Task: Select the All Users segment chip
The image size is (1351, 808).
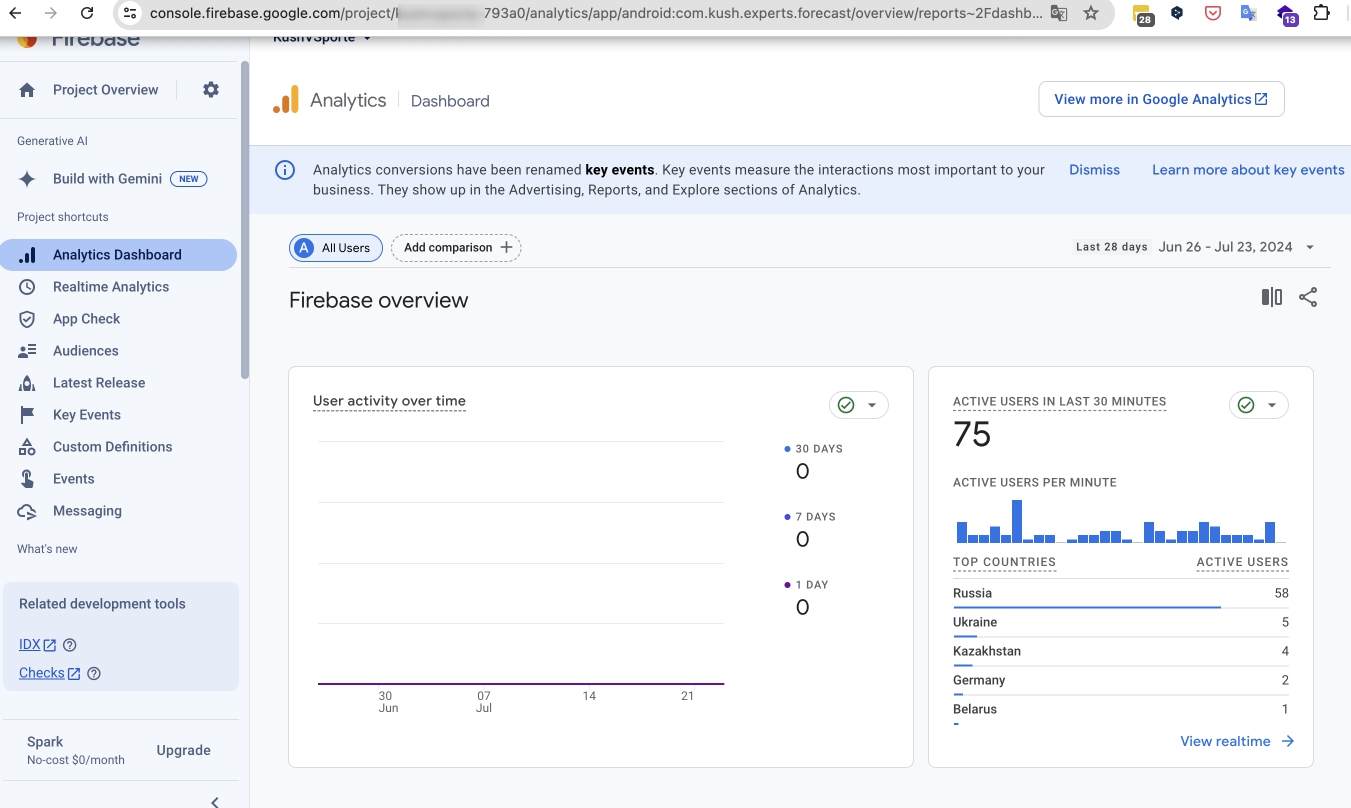Action: [336, 248]
